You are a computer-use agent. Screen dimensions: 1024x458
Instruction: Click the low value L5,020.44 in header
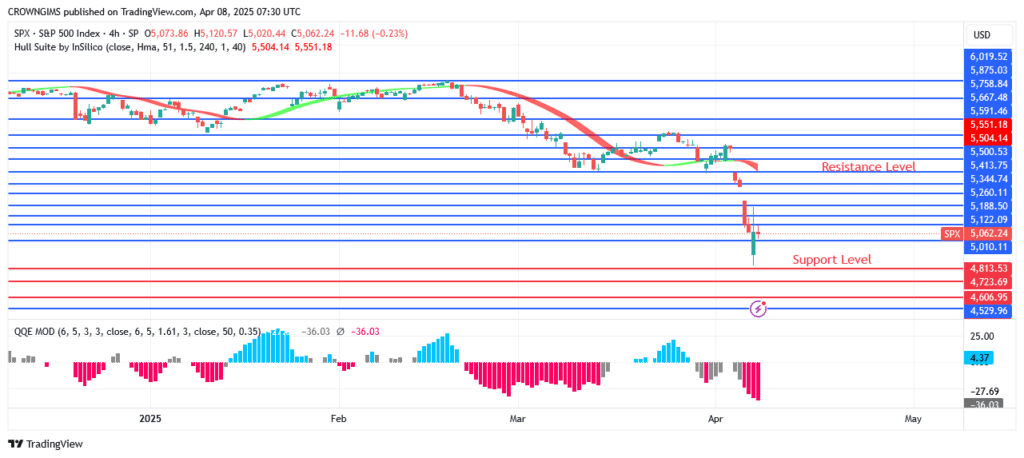click(x=265, y=32)
